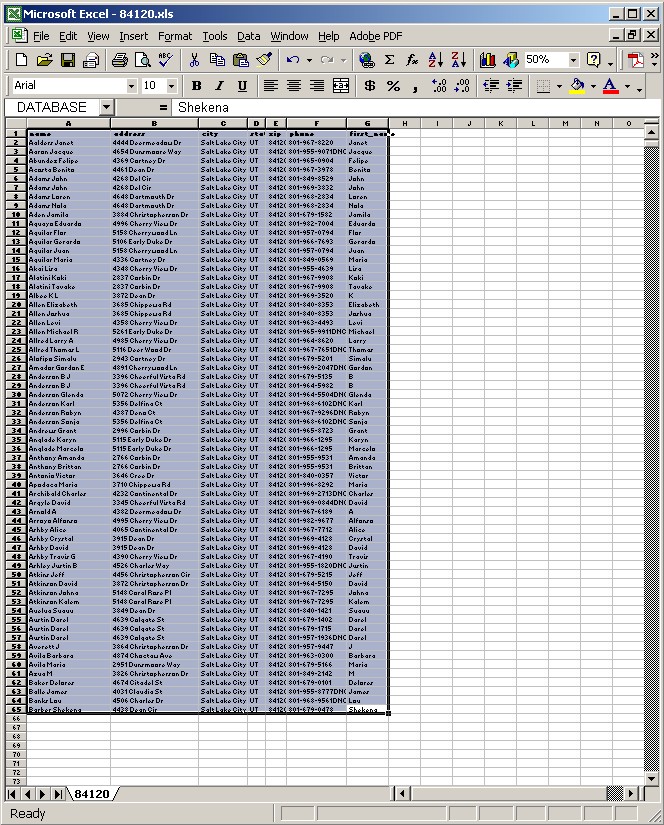Merge and Center cells
This screenshot has height=825, width=664.
[x=341, y=86]
